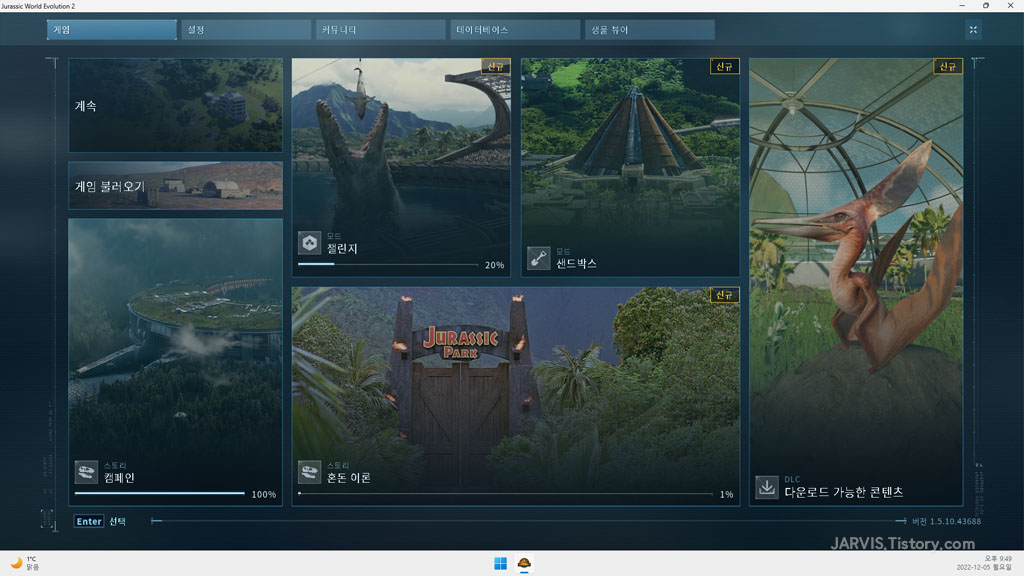Click the collapse arrows icon beside the tabs
This screenshot has height=576, width=1024.
[973, 29]
